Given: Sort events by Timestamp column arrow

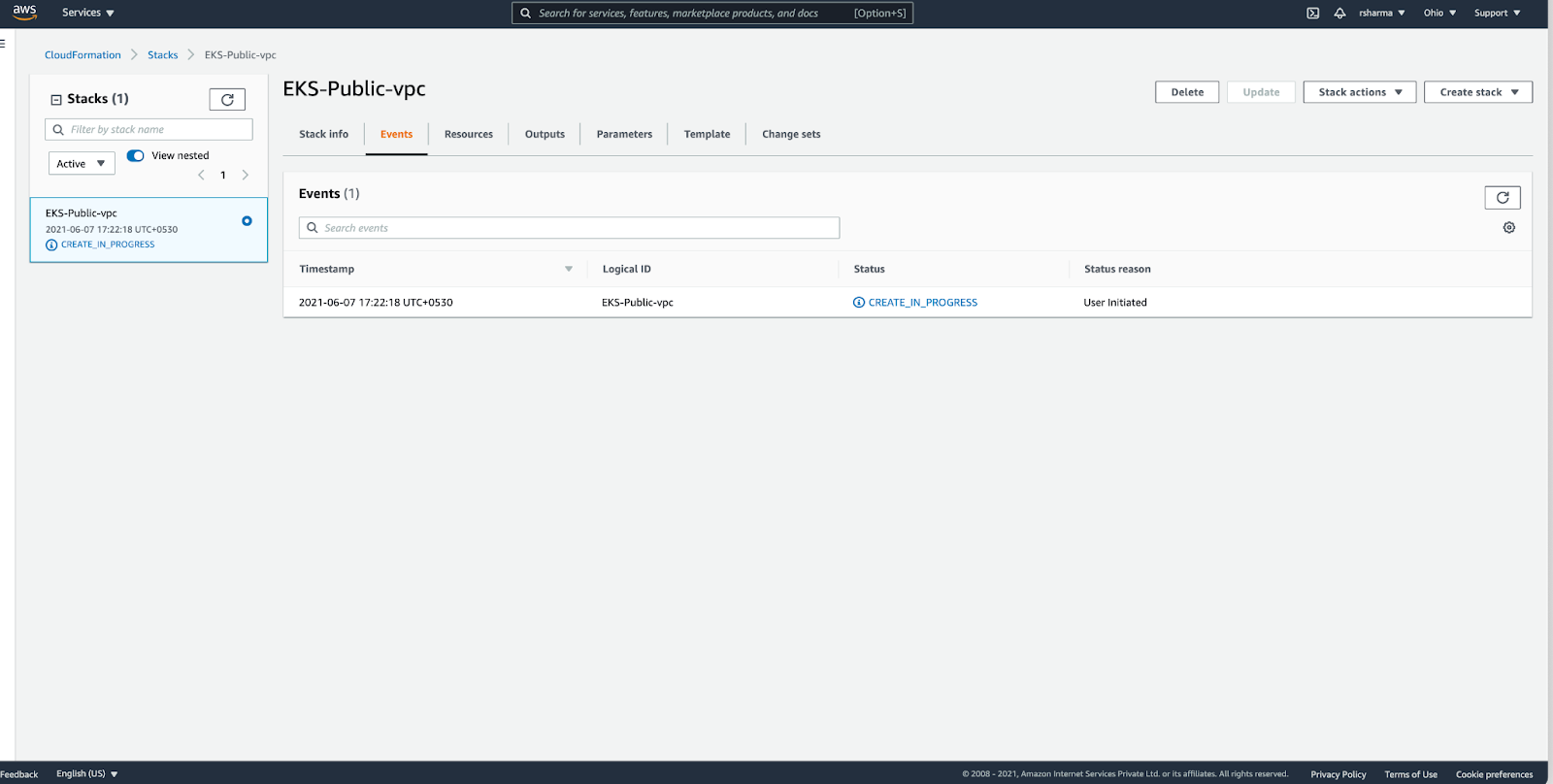Looking at the screenshot, I should pos(569,270).
